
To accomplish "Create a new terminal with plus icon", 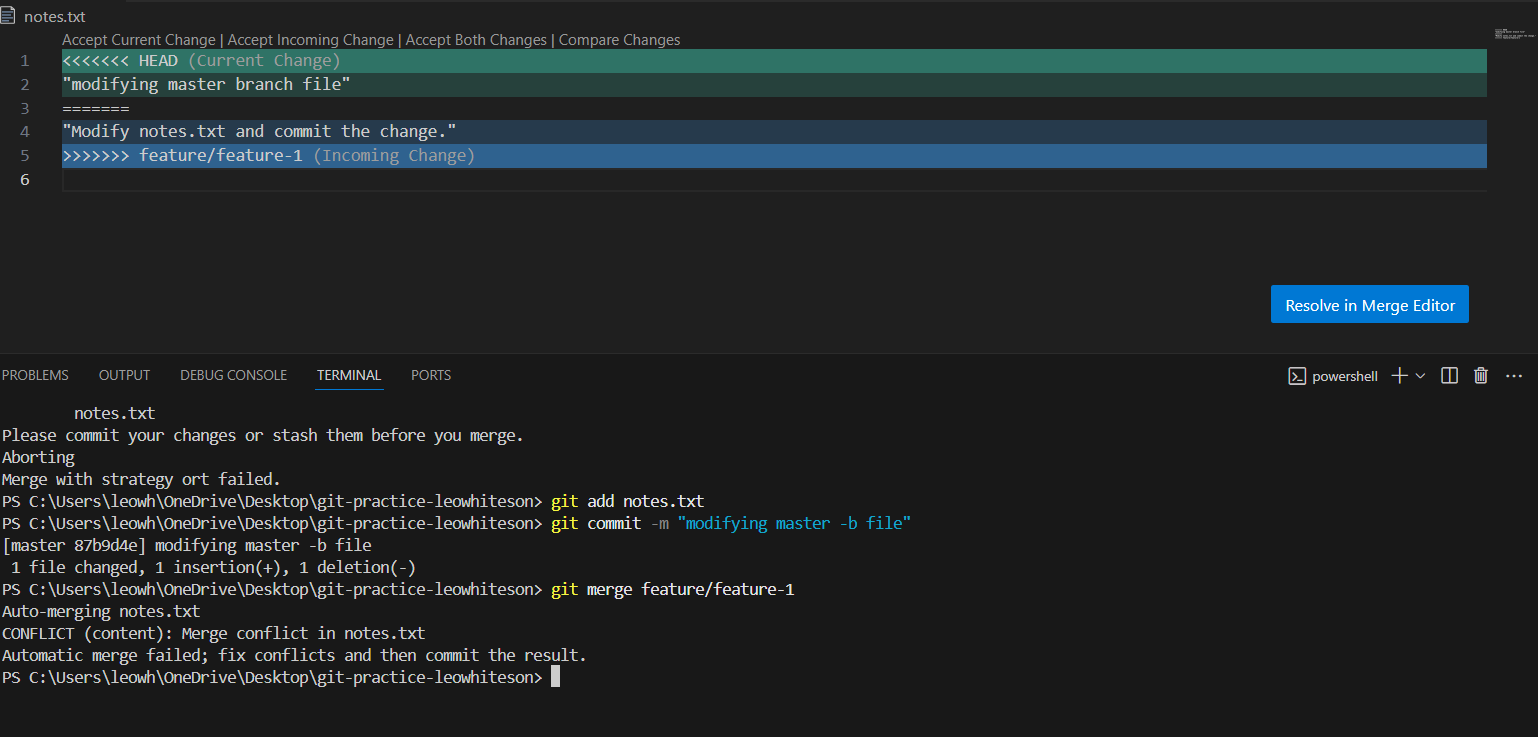I will 1399,376.
